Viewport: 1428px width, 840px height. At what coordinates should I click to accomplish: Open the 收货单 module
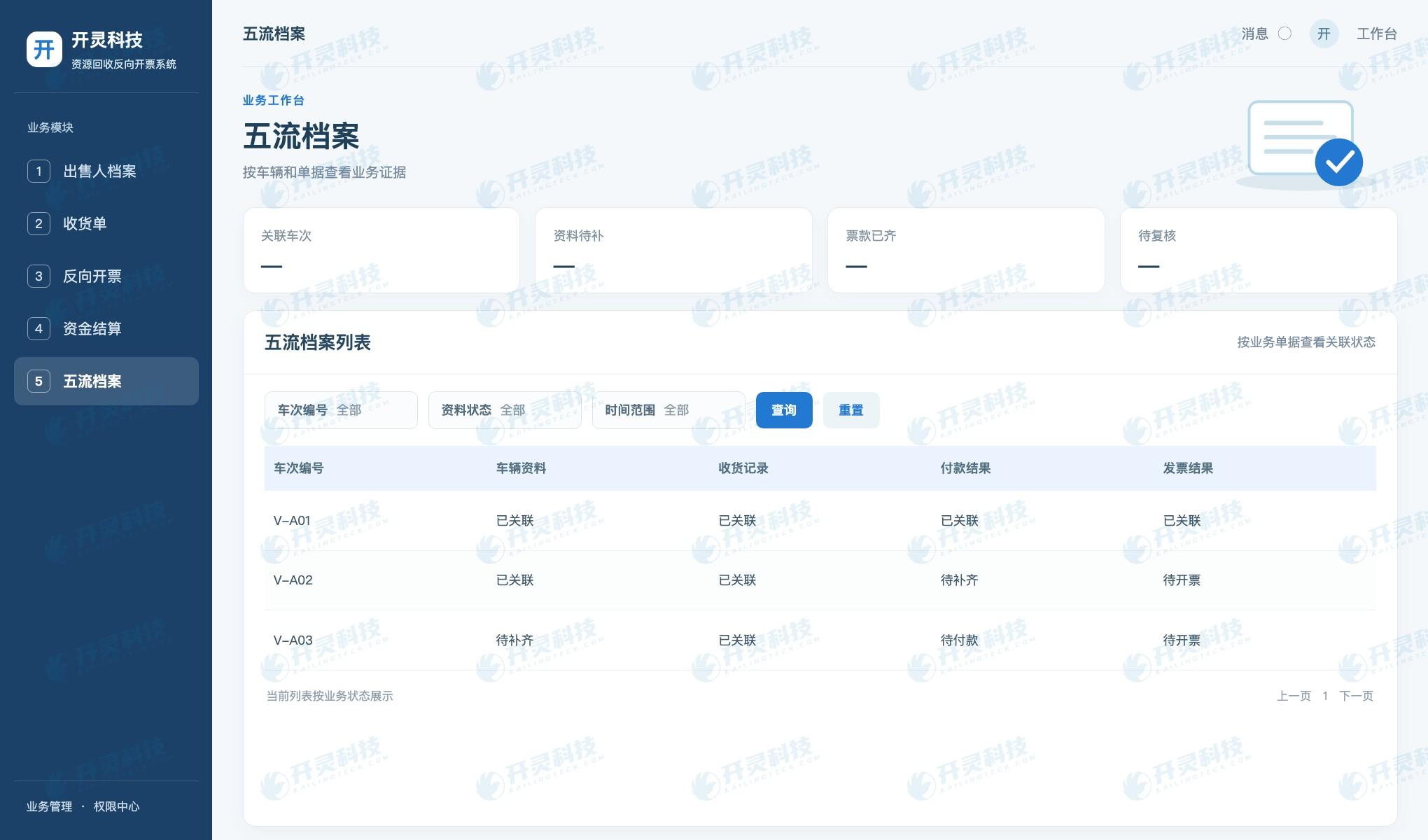point(106,223)
